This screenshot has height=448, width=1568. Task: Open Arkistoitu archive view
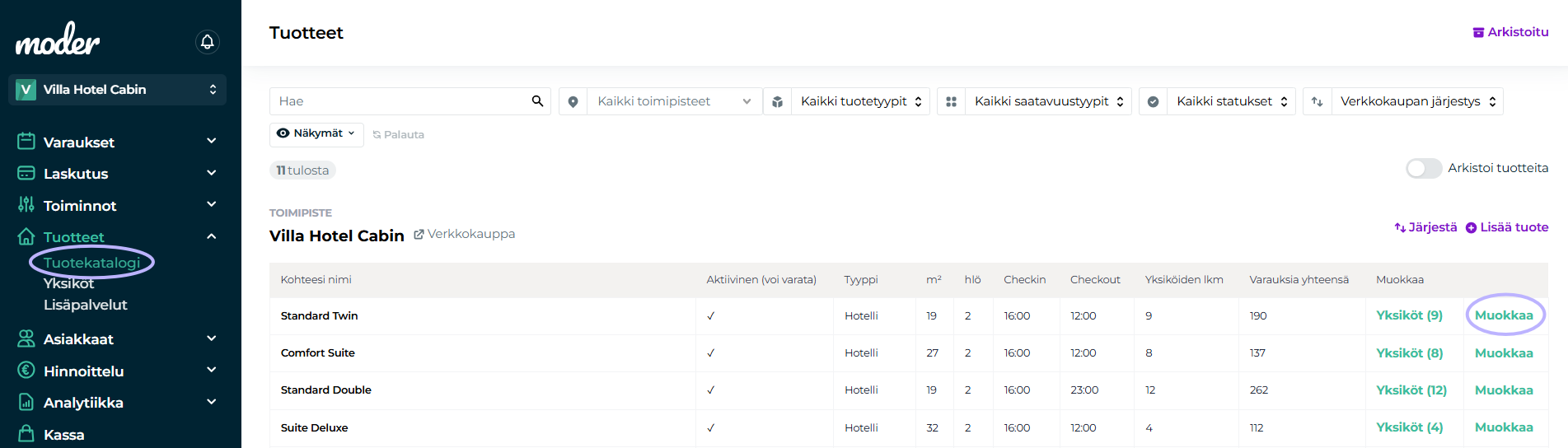point(1510,32)
